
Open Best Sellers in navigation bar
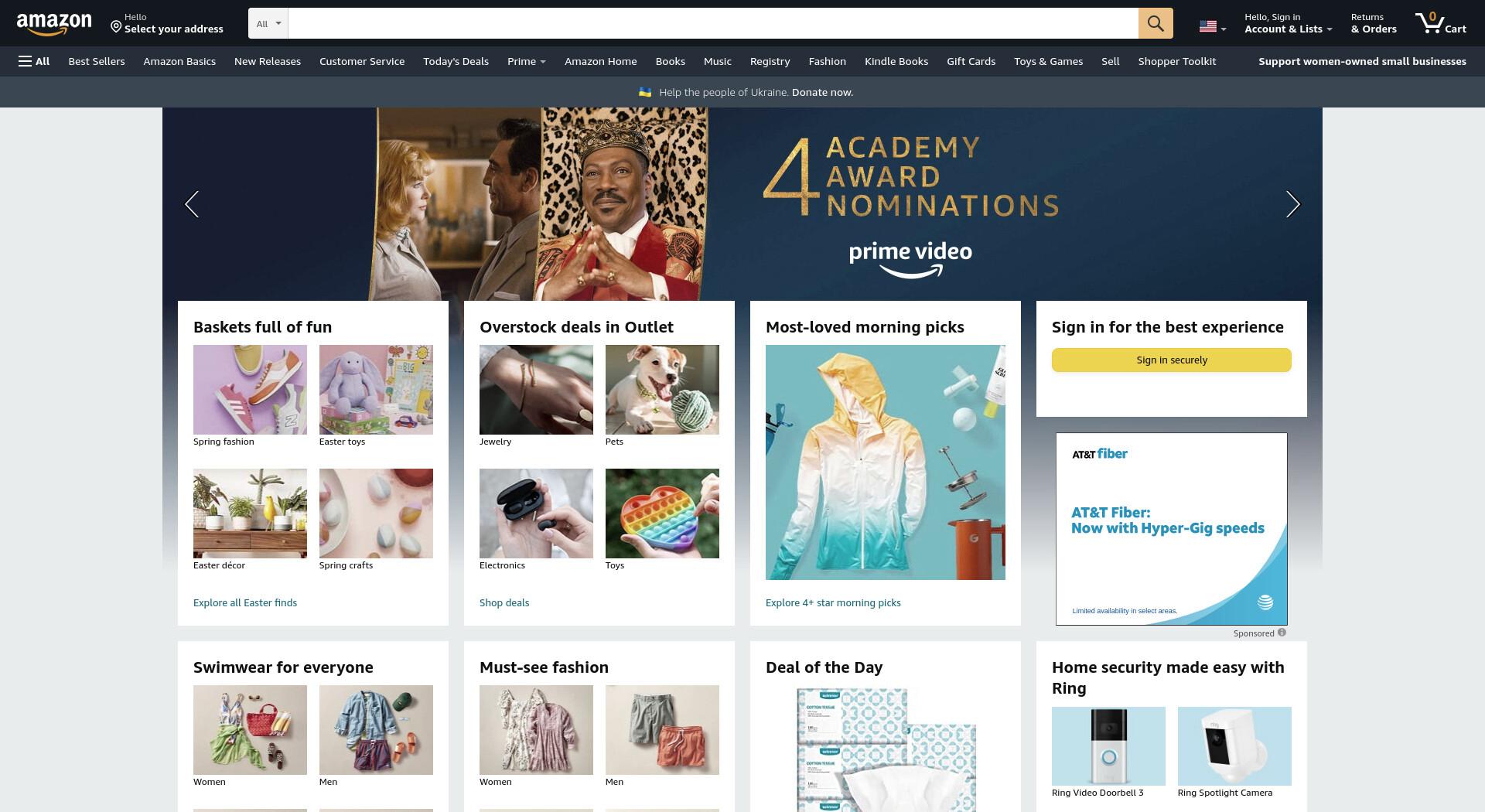(x=97, y=61)
